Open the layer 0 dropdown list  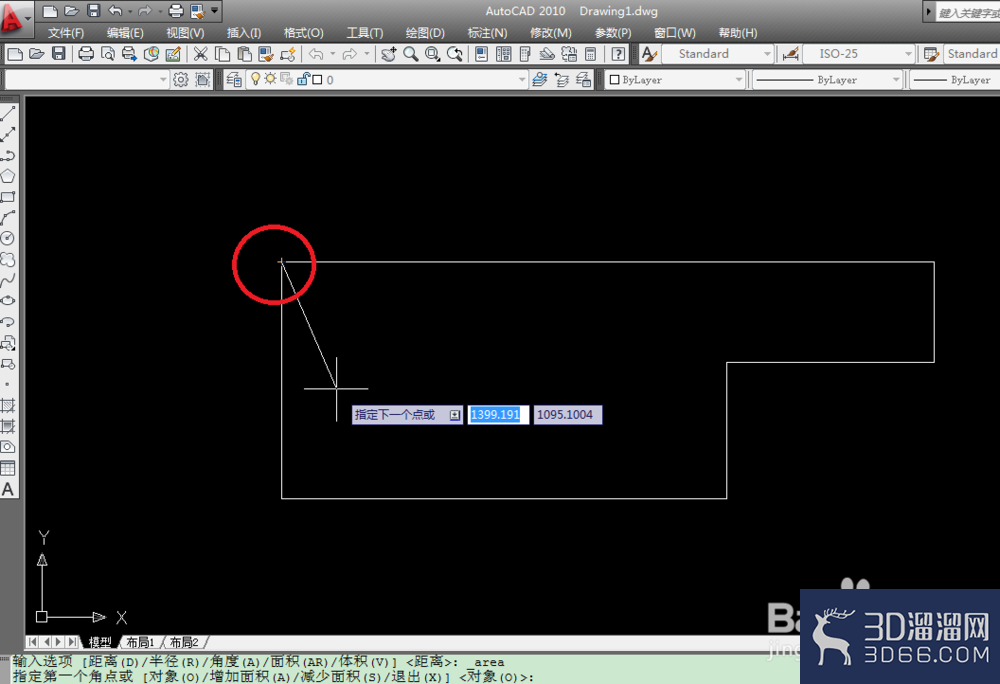(522, 80)
